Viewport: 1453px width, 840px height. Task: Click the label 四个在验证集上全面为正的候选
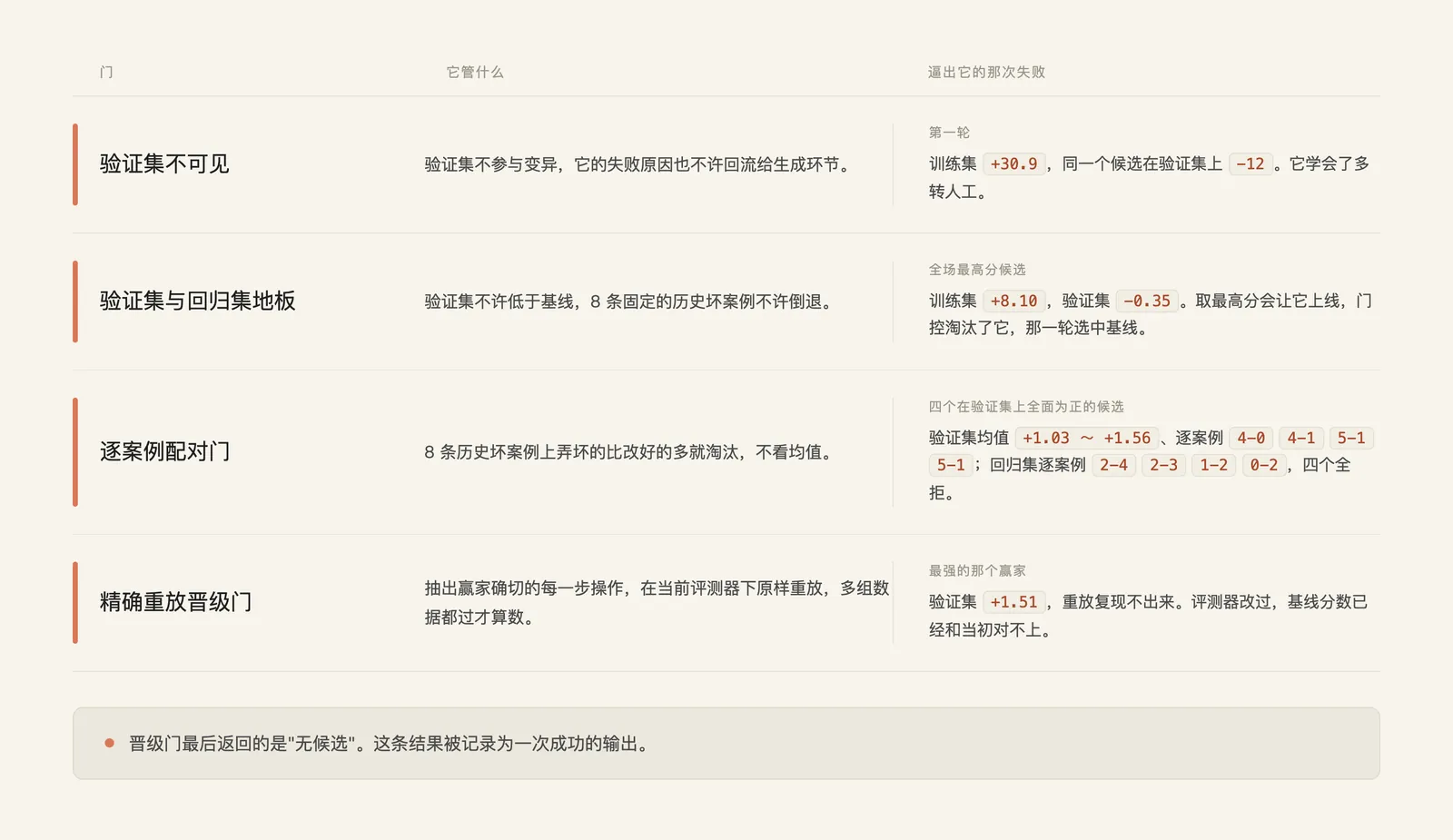point(1026,407)
